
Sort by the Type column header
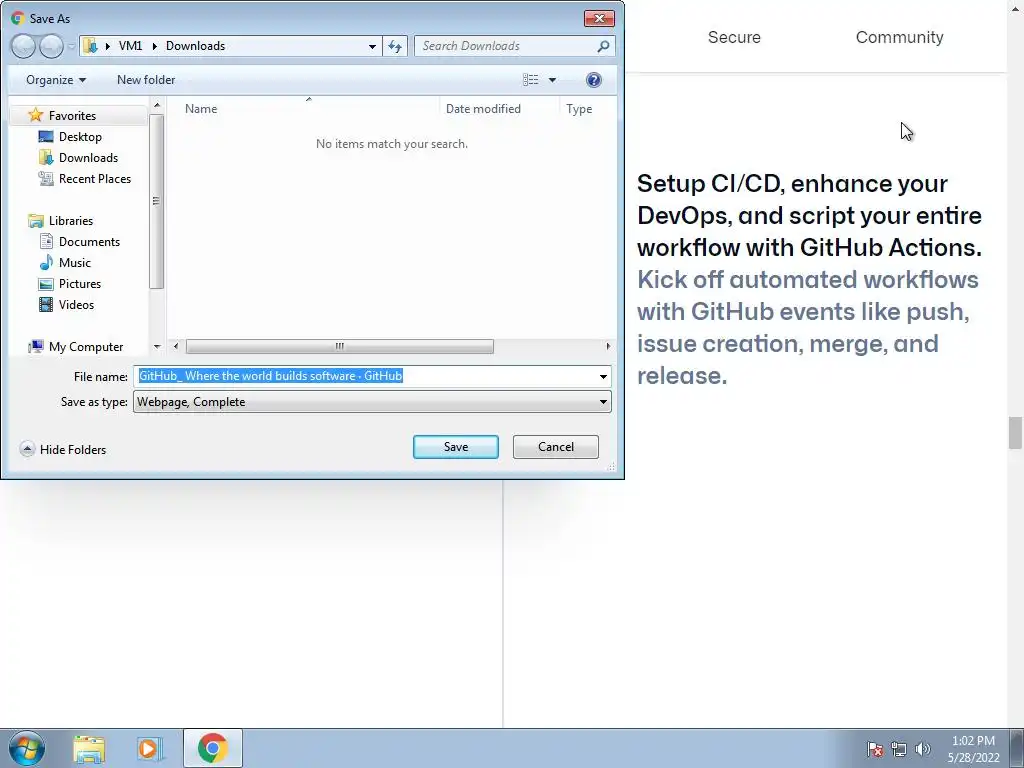[579, 109]
